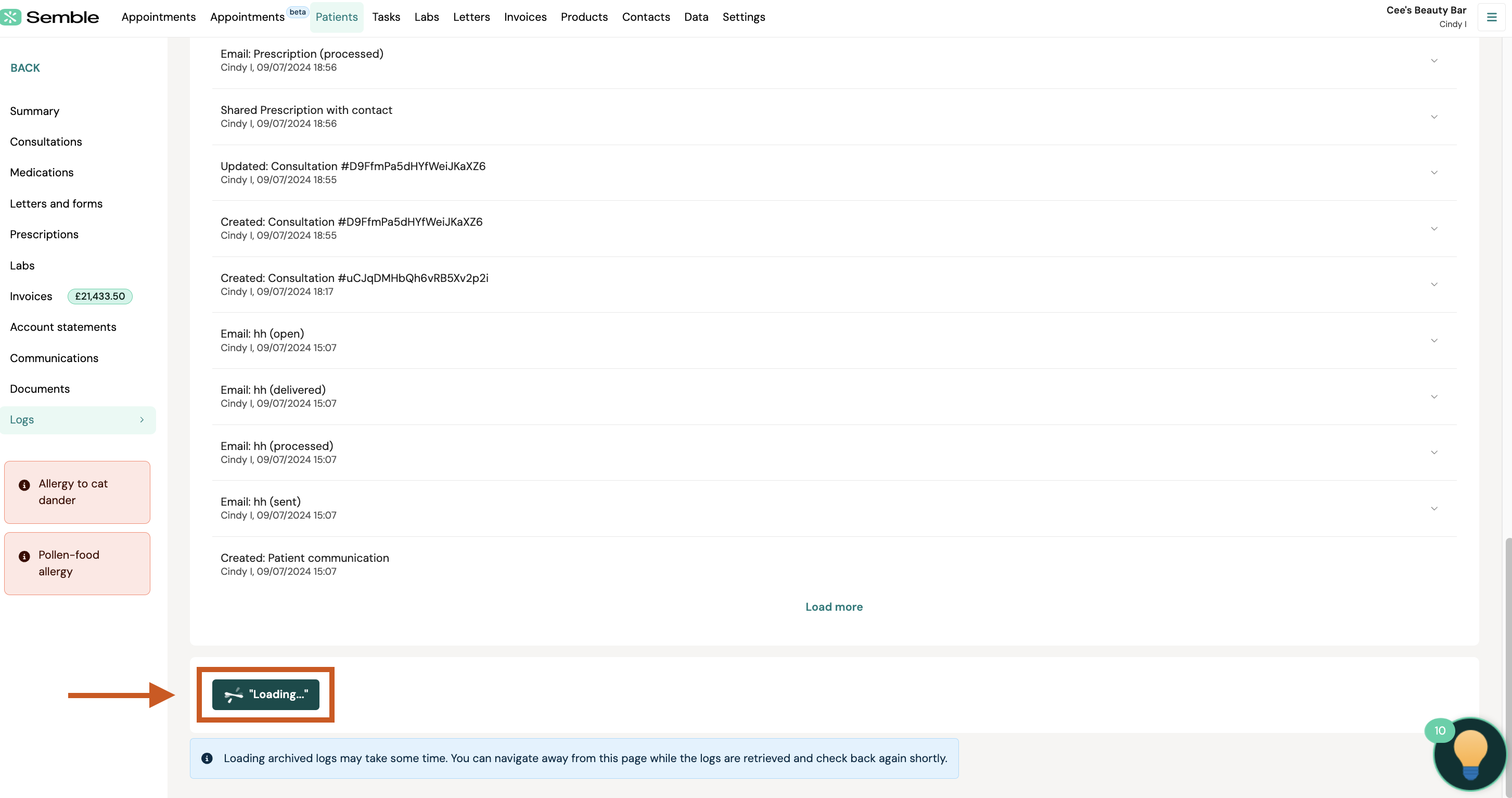The image size is (1512, 798).
Task: Click the 10 notifications badge
Action: pyautogui.click(x=1439, y=730)
